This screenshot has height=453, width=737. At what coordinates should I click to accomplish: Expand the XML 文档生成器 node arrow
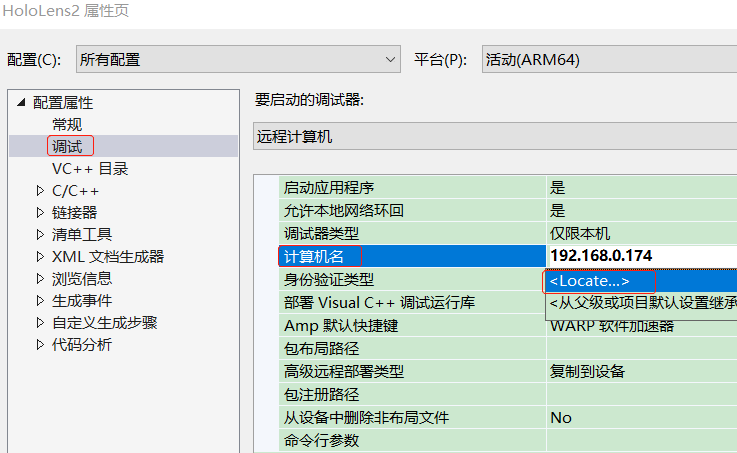click(40, 256)
